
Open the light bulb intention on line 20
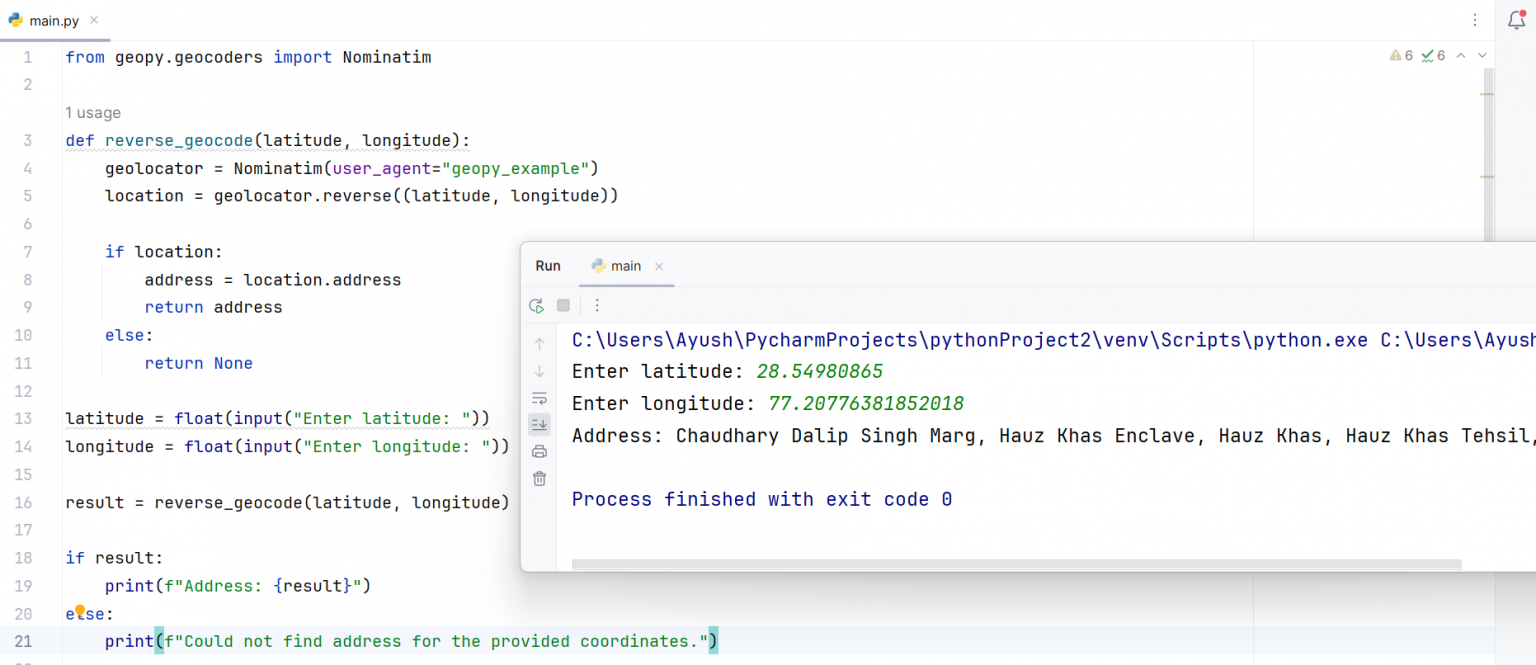pos(79,609)
